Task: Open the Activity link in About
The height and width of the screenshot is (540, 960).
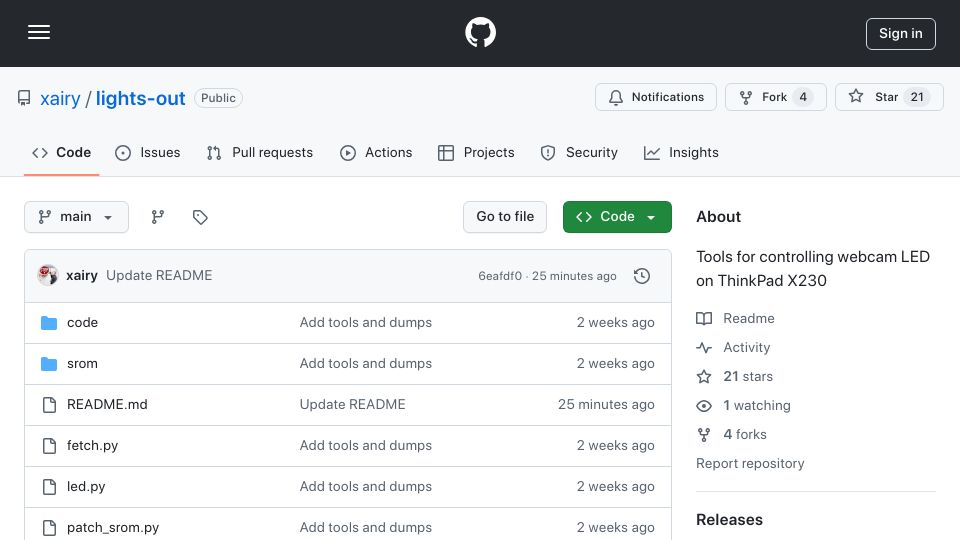Action: tap(733, 348)
